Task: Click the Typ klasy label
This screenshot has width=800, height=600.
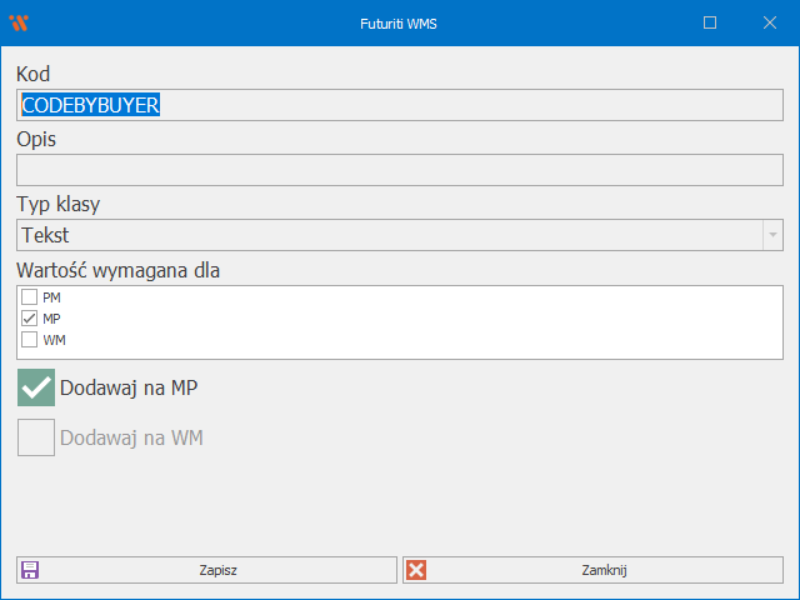Action: [x=58, y=204]
